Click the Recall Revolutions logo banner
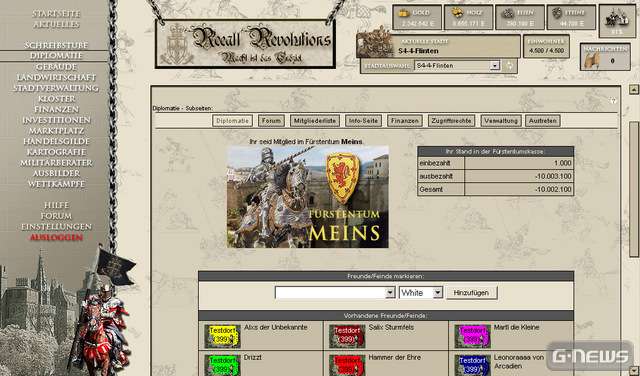640x376 pixels. [245, 44]
